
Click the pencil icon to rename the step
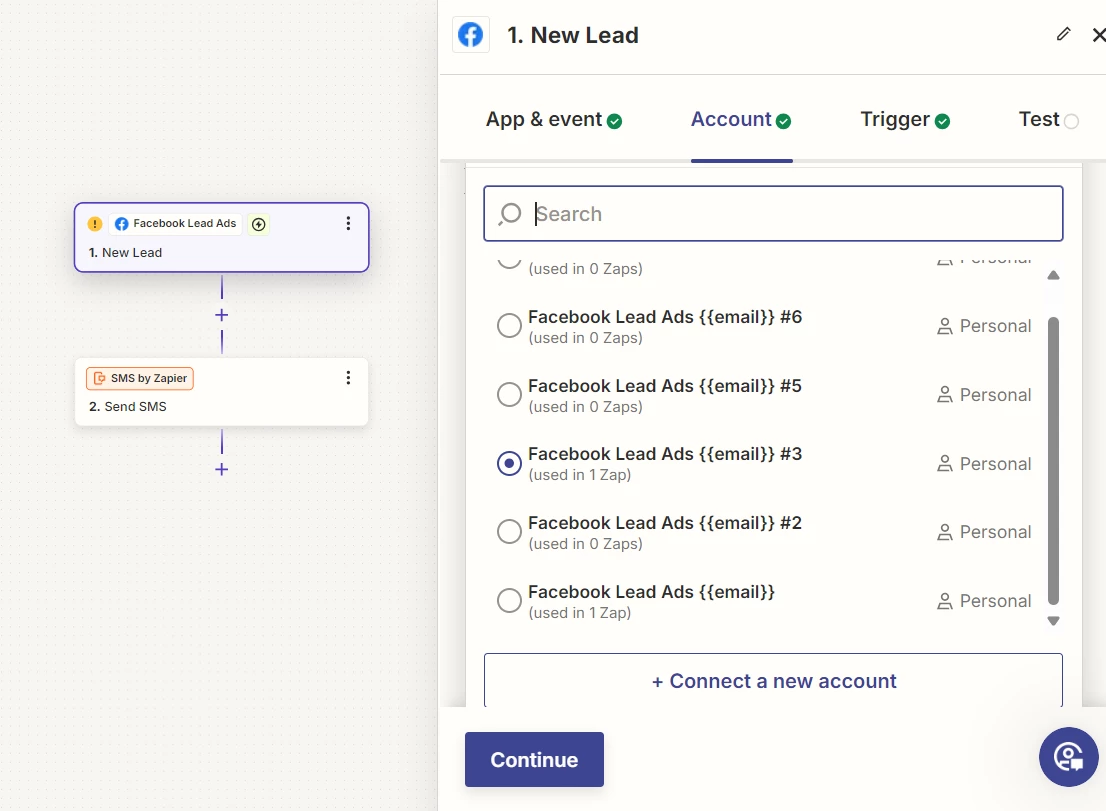[1063, 34]
